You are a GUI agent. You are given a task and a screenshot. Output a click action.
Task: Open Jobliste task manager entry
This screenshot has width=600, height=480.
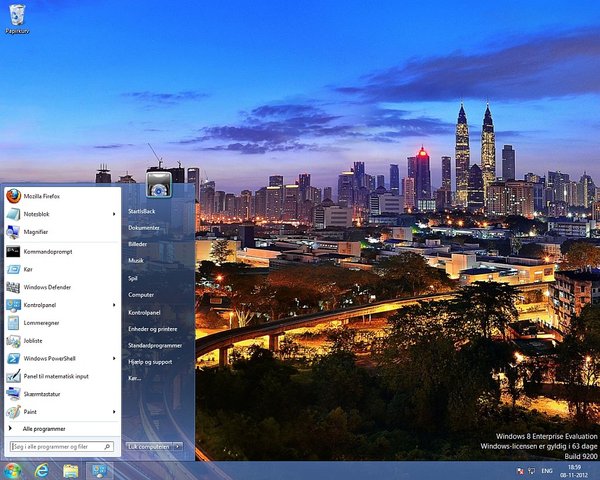35,340
